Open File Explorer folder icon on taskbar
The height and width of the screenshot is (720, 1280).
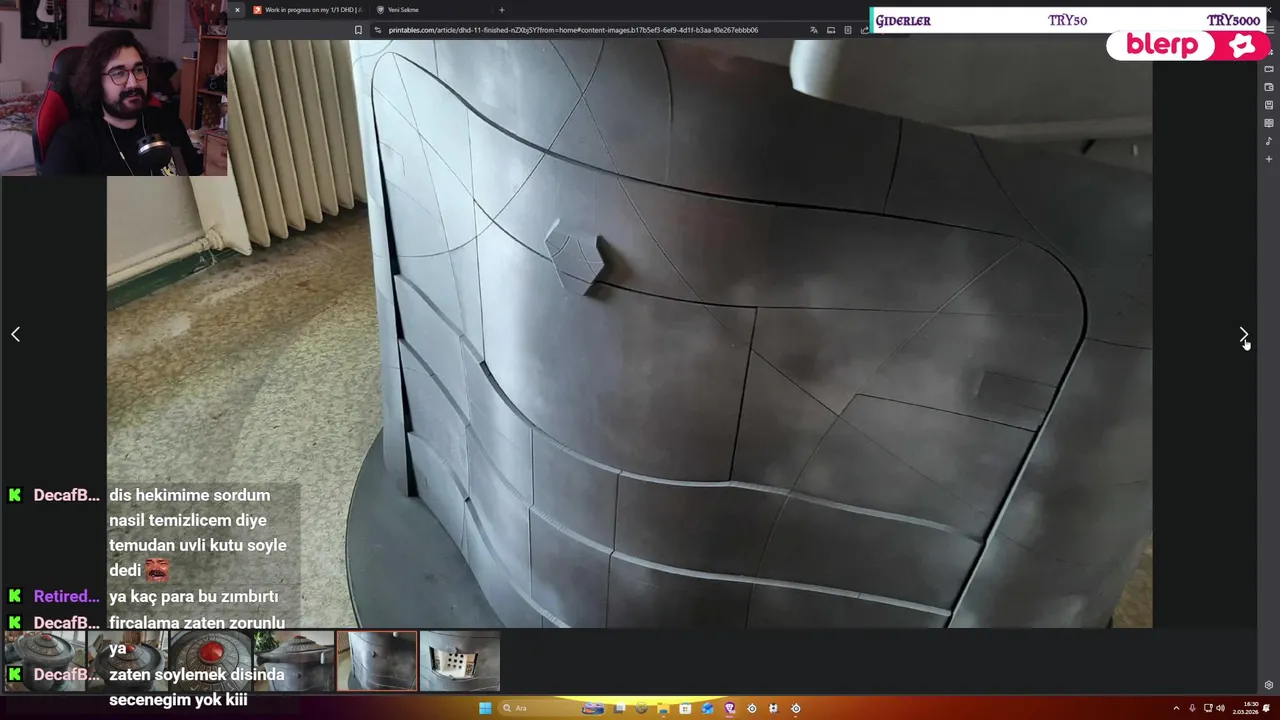[x=663, y=708]
